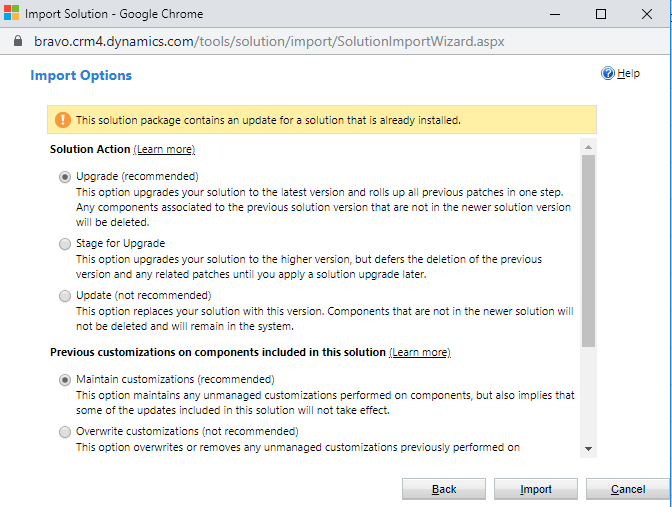The height and width of the screenshot is (507, 672).
Task: Choose the Stage for Upgrade option
Action: (66, 243)
